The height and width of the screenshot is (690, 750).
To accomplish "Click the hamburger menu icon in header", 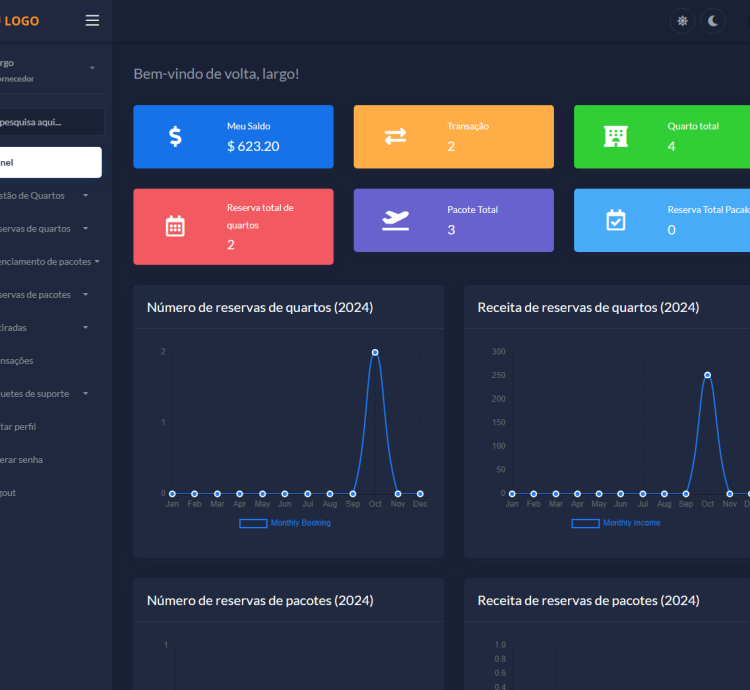I will click(x=92, y=20).
